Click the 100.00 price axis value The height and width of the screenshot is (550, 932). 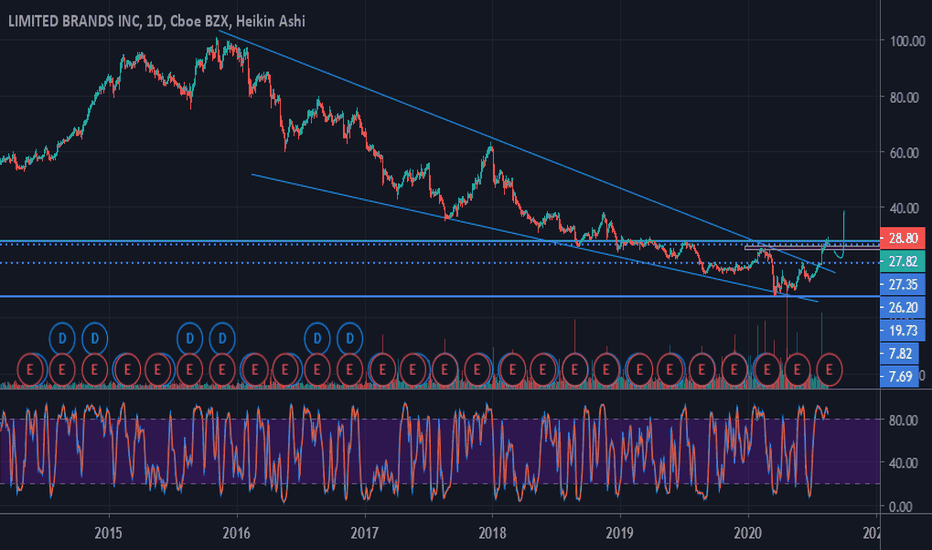pos(907,41)
